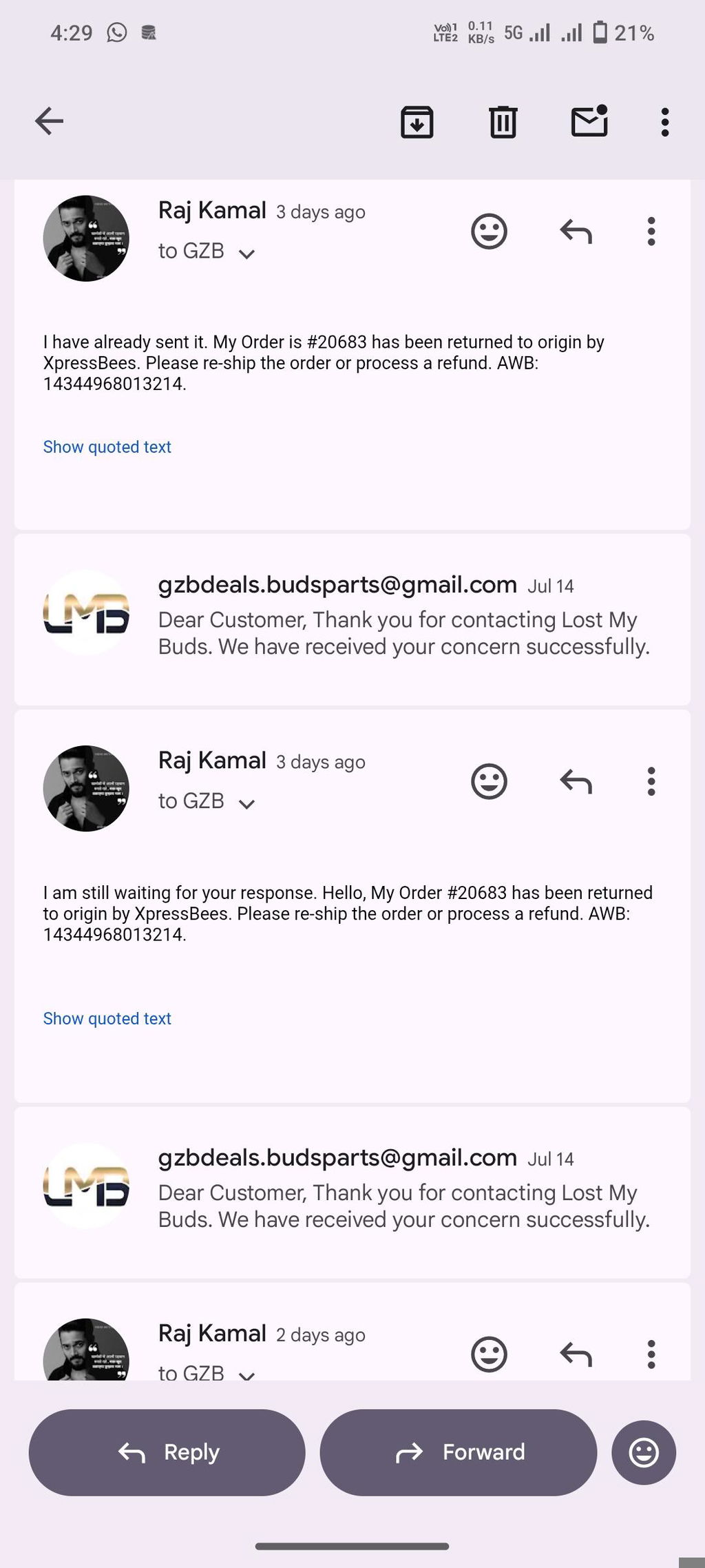Archive this email conversation

click(x=417, y=122)
